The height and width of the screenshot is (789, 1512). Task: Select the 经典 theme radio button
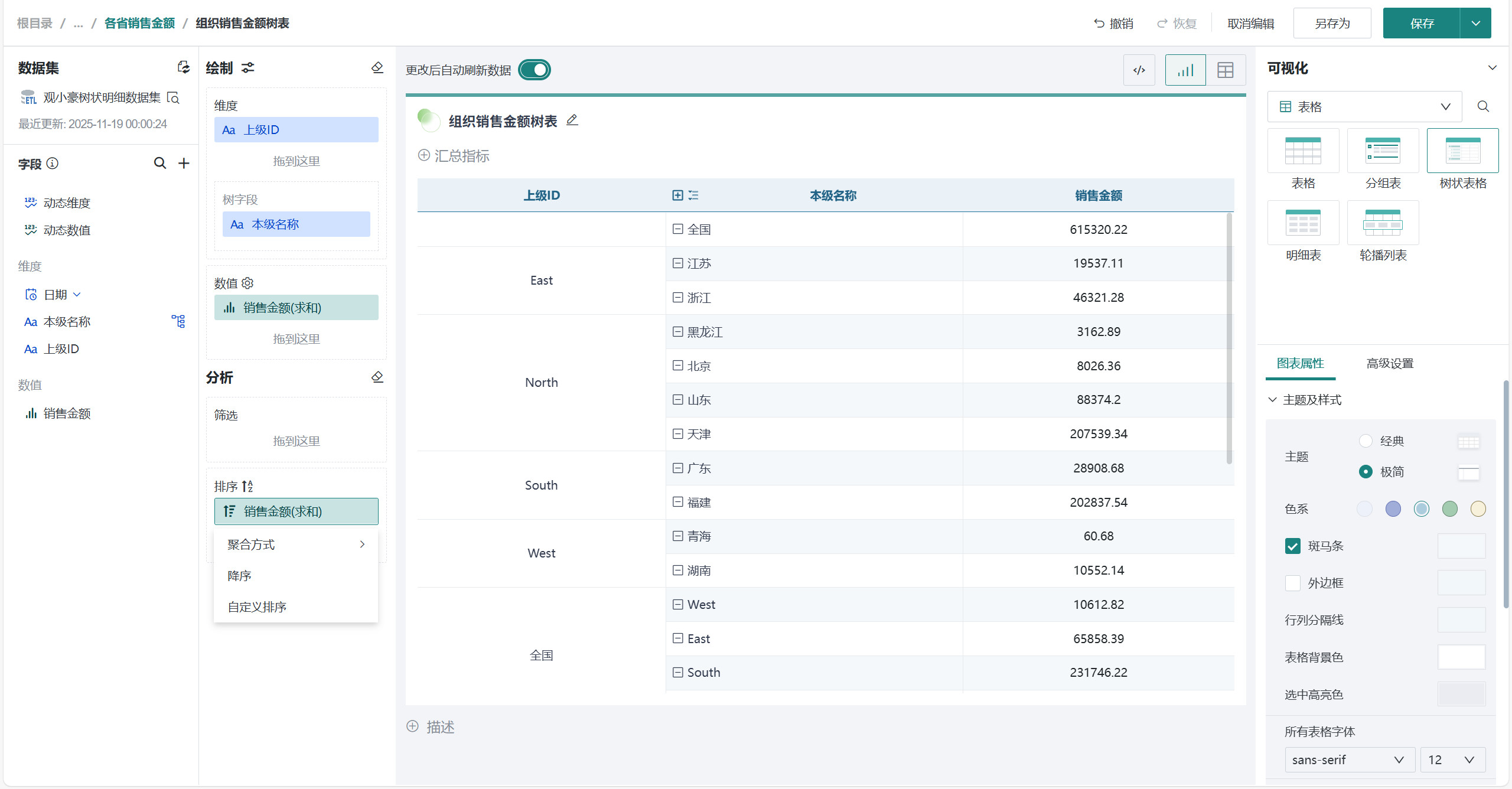click(x=1365, y=441)
